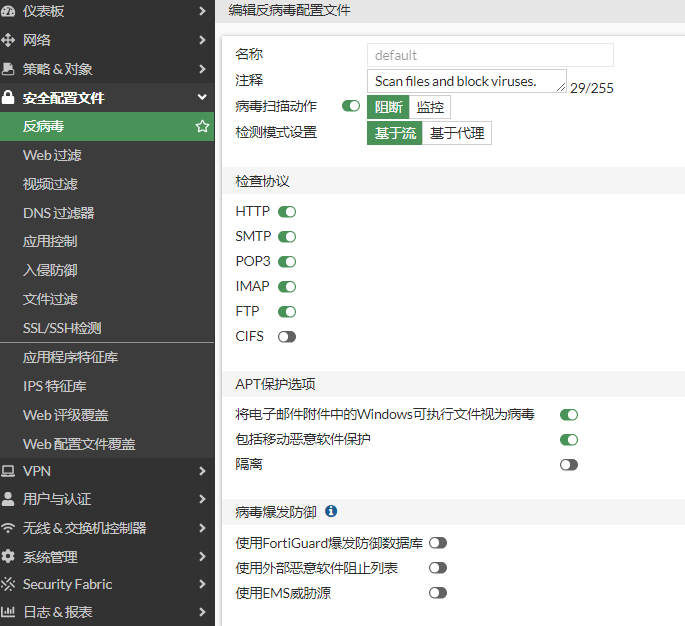
Task: Click the 无线＆交换机控制器 wifi icon
Action: 9,528
